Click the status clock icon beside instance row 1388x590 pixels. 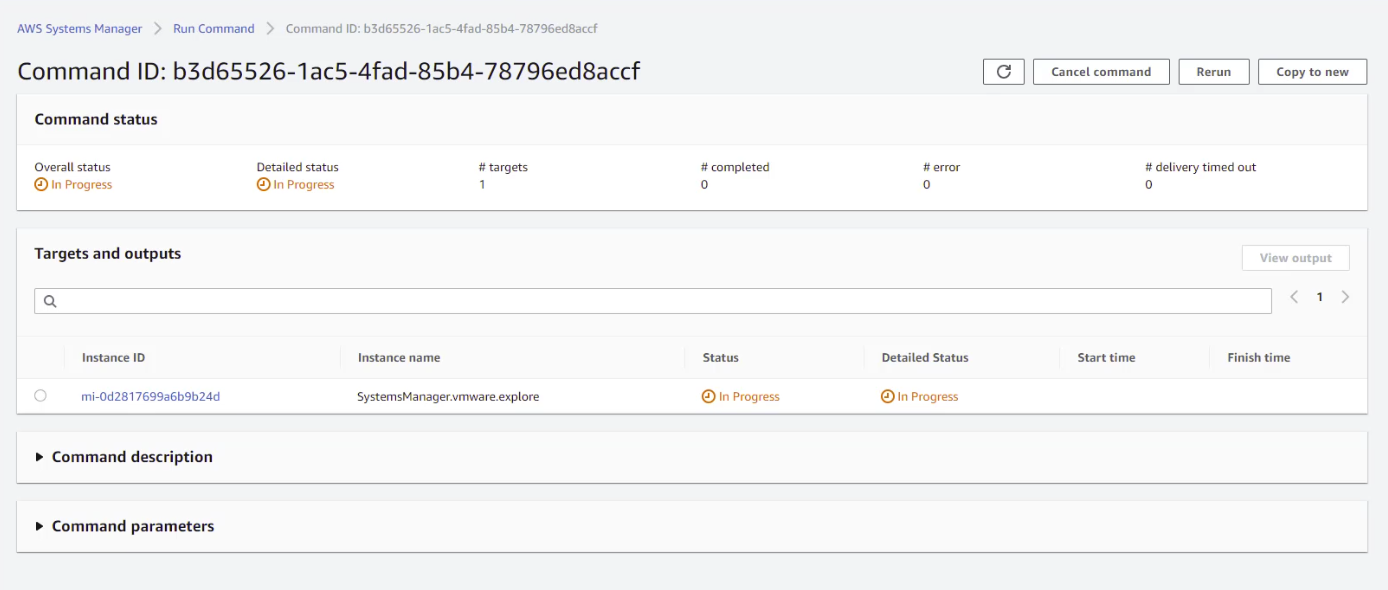706,396
